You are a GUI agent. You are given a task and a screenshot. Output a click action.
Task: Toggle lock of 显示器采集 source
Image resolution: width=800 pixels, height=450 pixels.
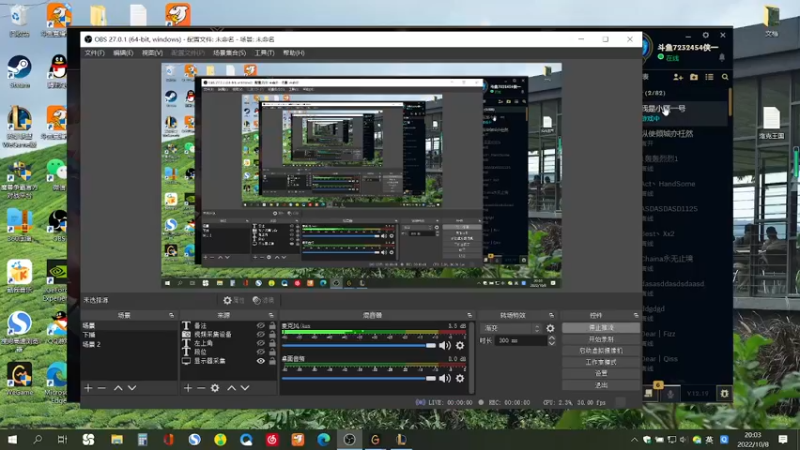(x=272, y=361)
